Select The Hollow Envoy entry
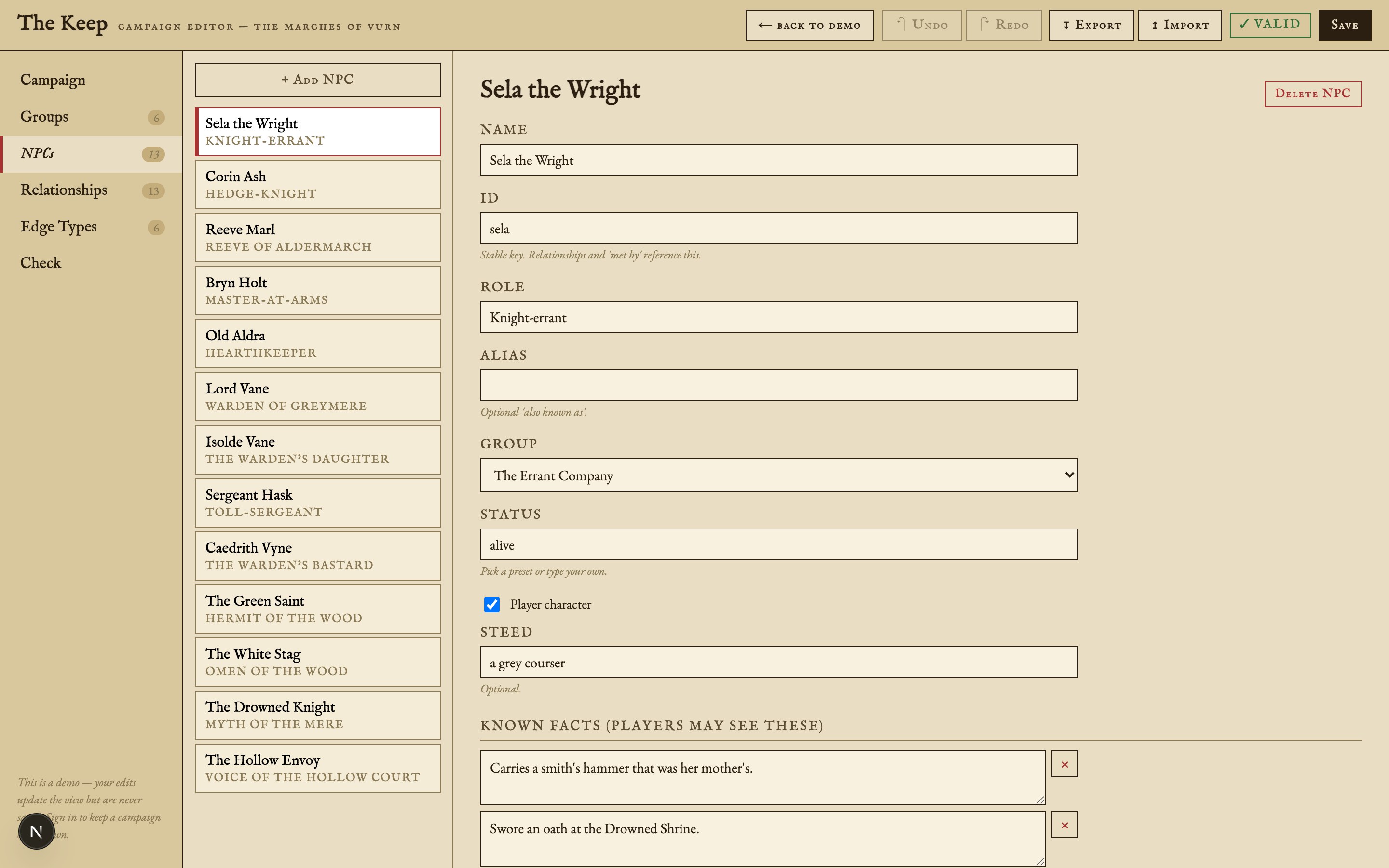The height and width of the screenshot is (868, 1389). 317,768
